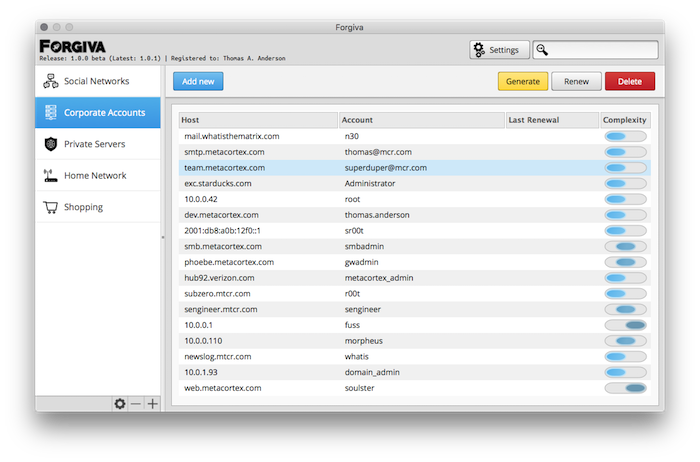Click the minus icon to remove category
This screenshot has height=462, width=700.
(136, 404)
